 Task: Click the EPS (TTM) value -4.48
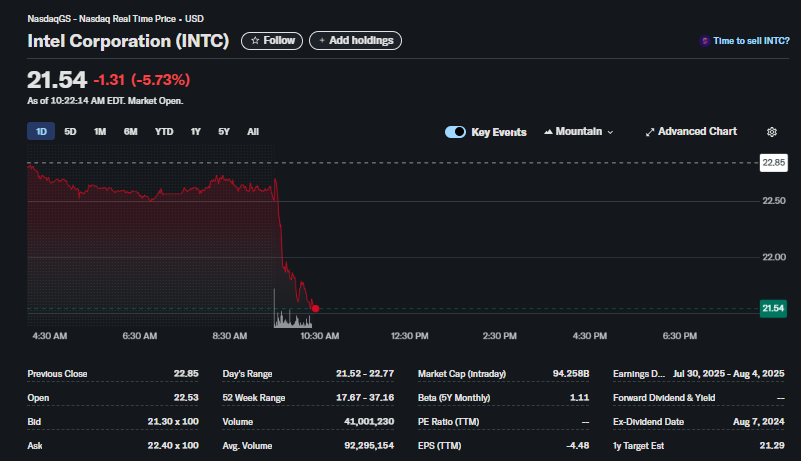coord(578,446)
